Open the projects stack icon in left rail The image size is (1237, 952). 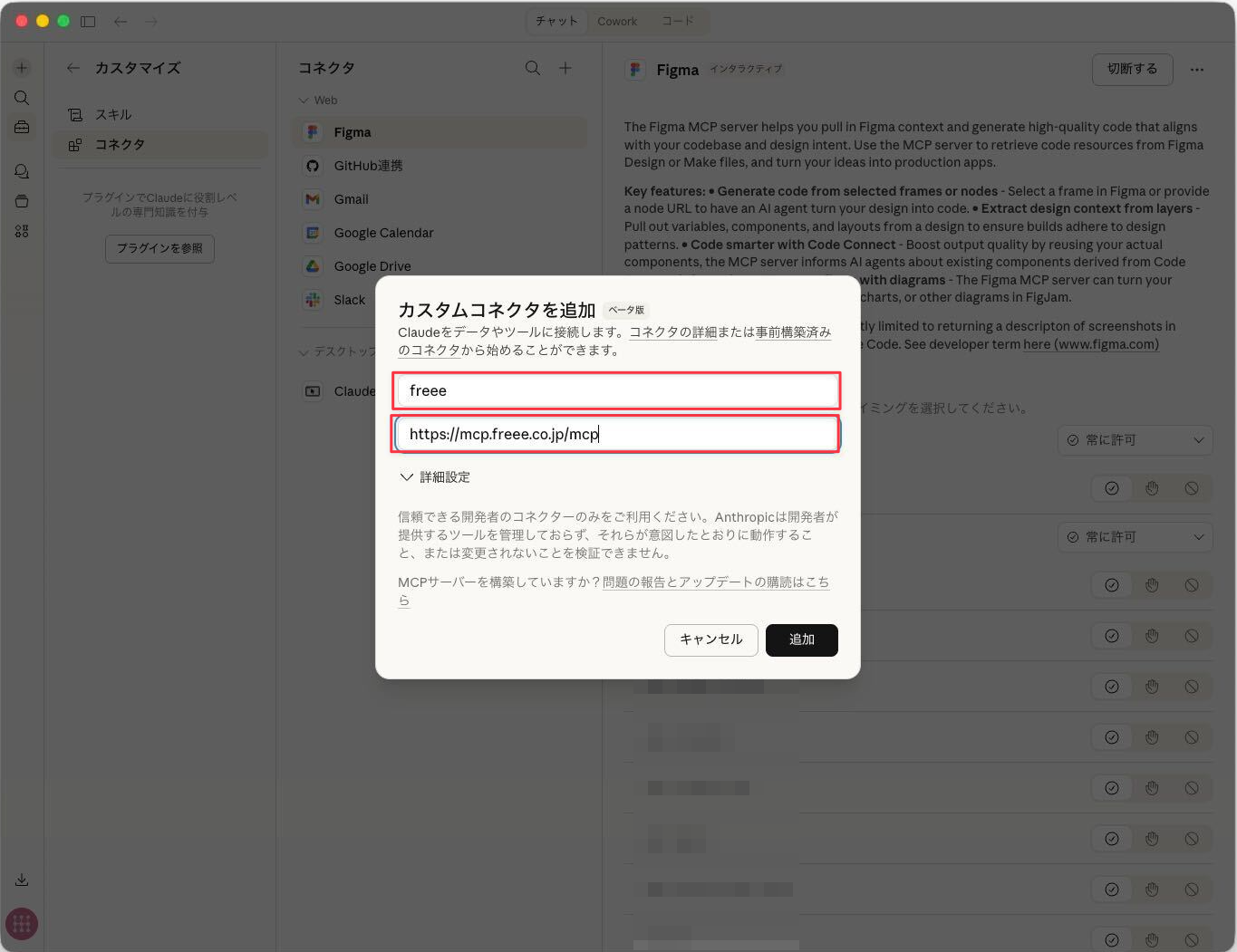[x=22, y=201]
